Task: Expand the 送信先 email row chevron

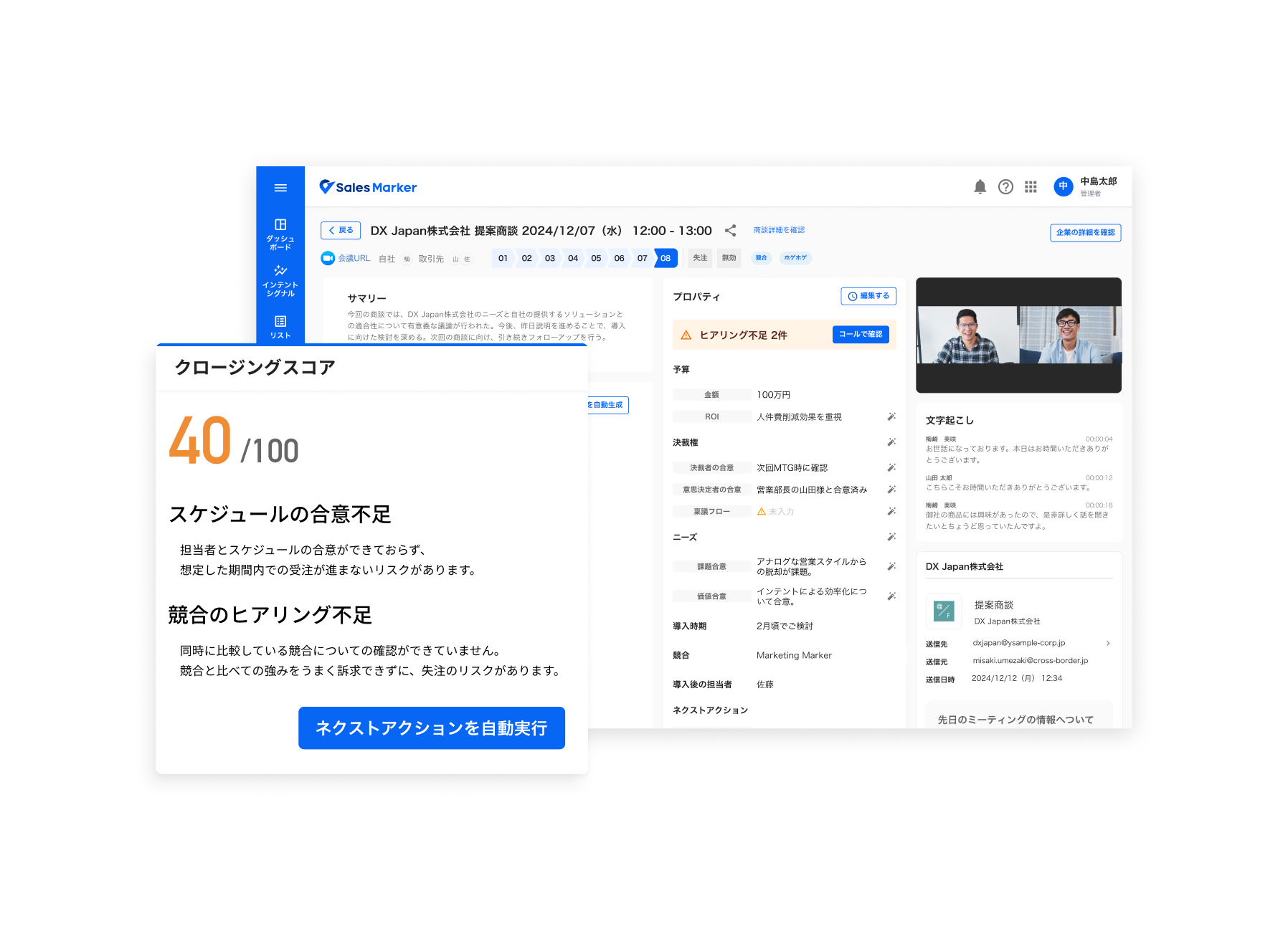Action: (1108, 643)
